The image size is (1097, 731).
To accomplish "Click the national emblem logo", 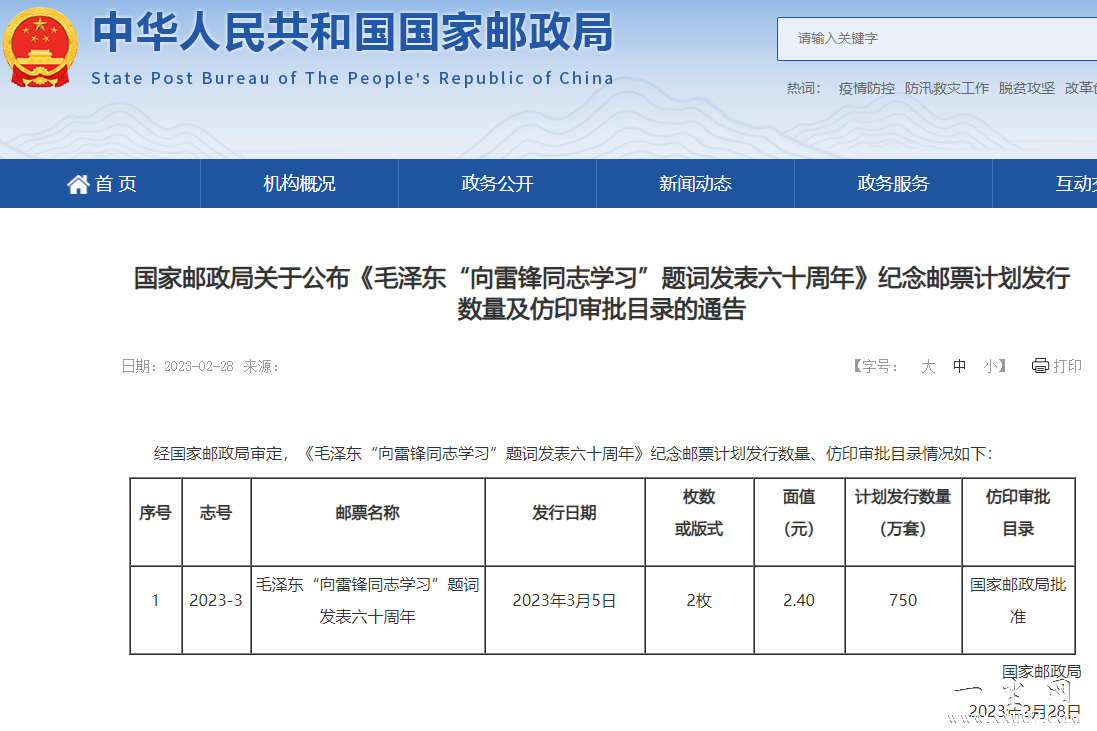I will click(x=40, y=47).
